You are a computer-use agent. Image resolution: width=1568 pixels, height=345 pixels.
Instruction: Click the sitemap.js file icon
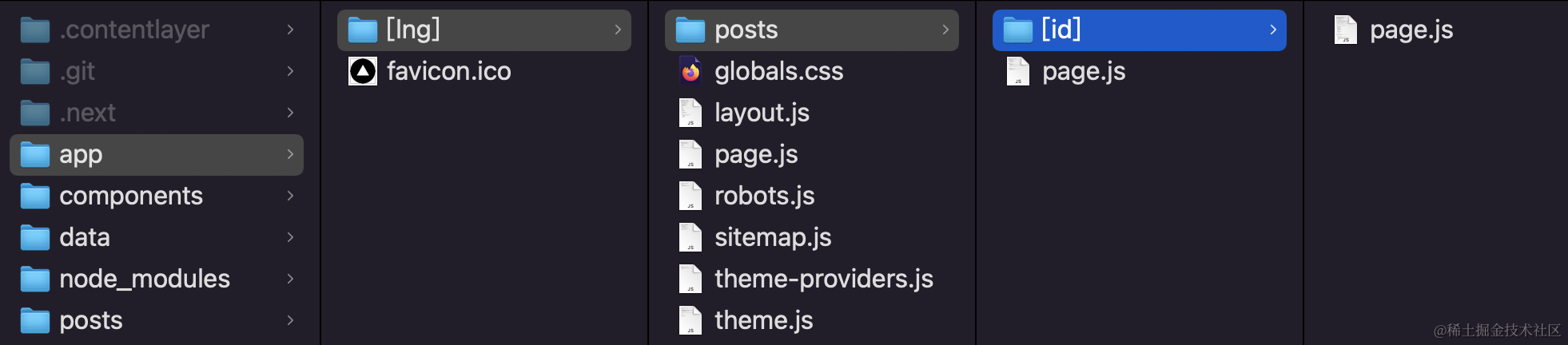[x=690, y=237]
